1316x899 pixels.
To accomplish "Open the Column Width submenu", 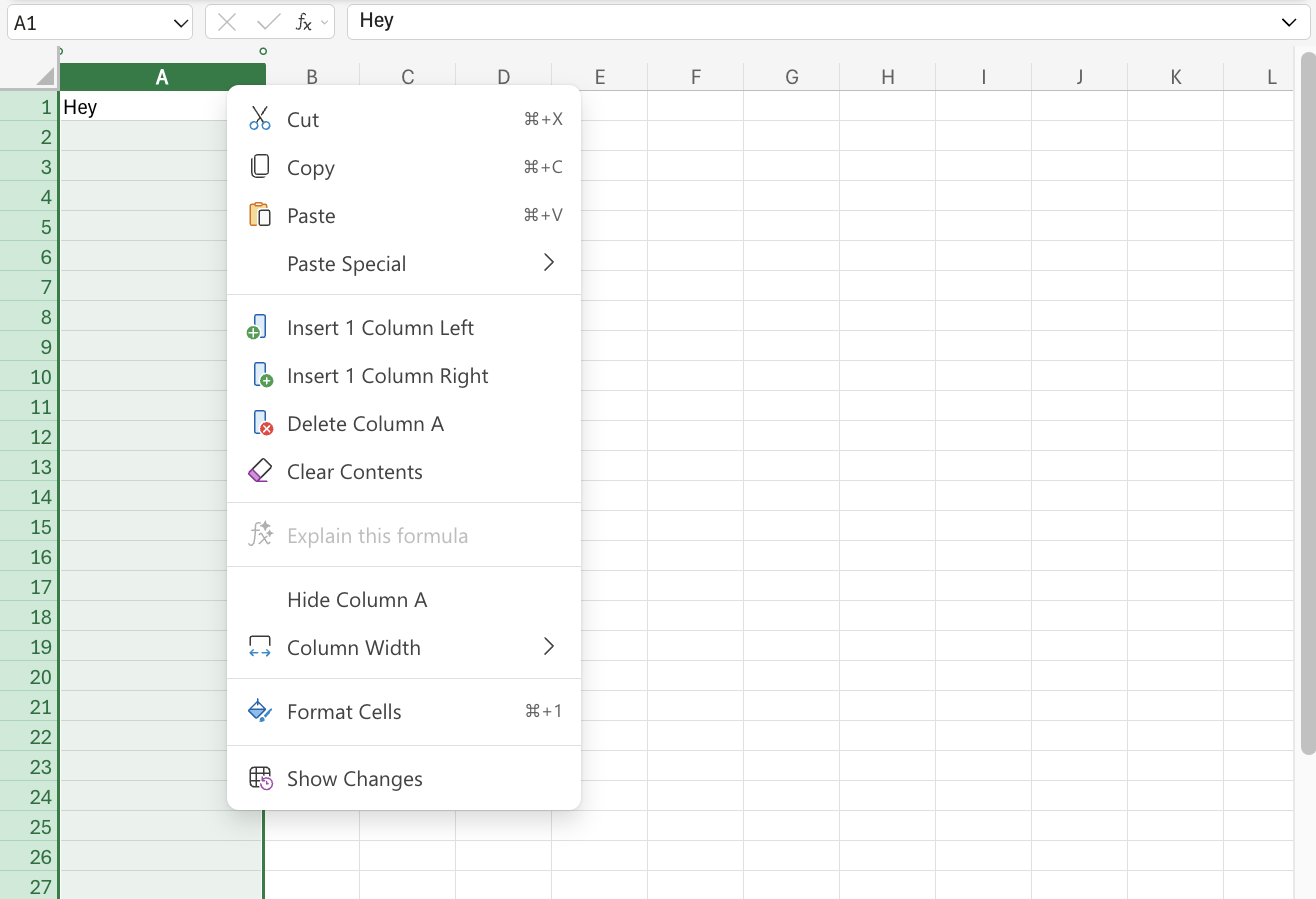I will pos(548,647).
